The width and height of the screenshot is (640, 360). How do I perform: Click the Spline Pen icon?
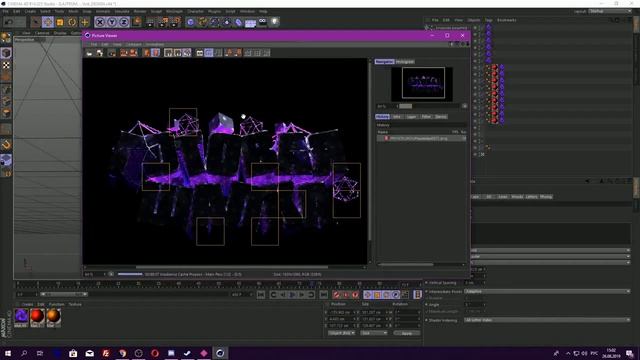(202, 22)
